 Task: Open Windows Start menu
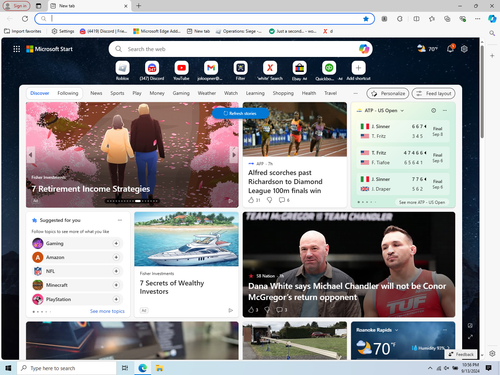coord(8,368)
